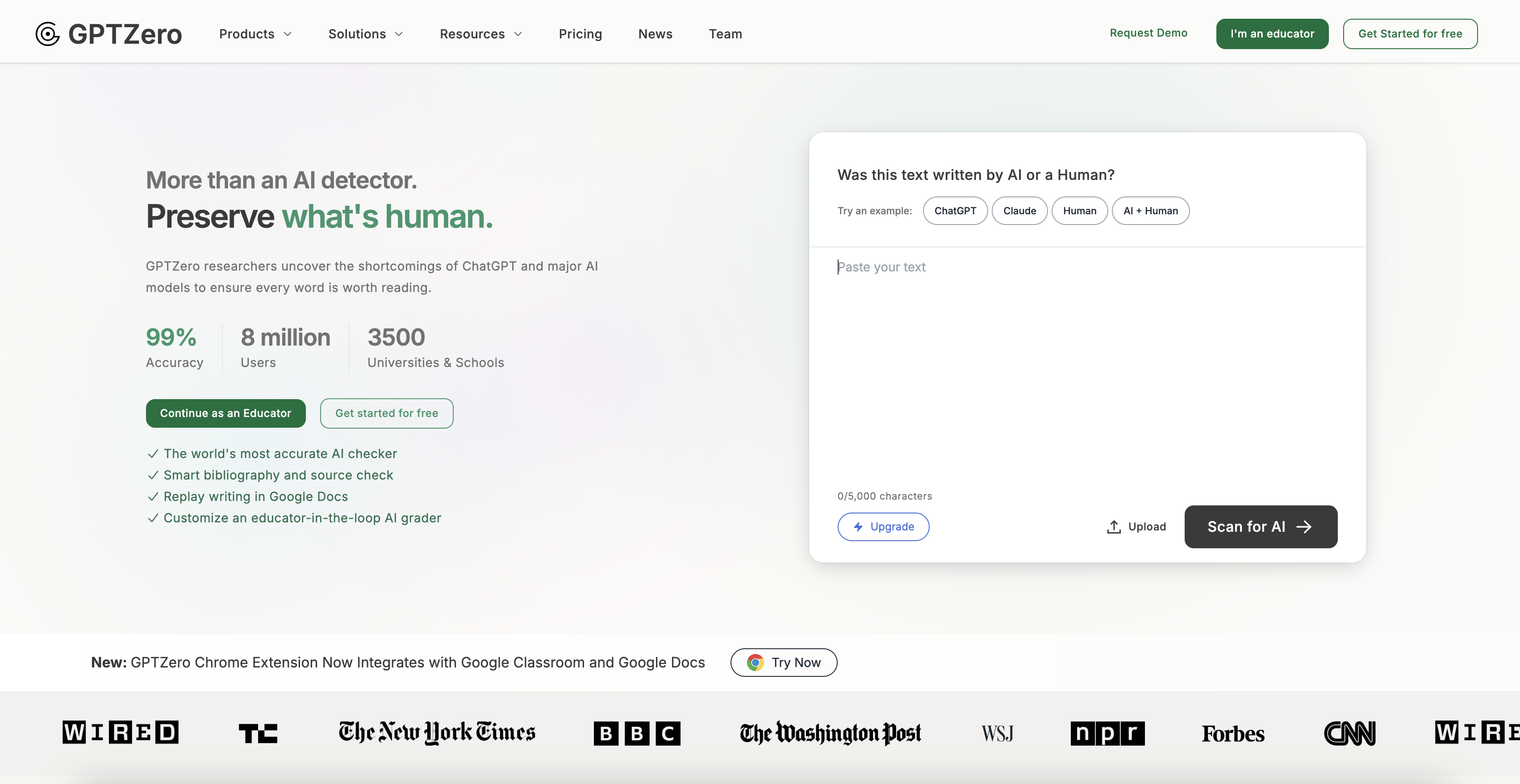This screenshot has height=784, width=1520.
Task: Click the Chrome logo icon in Try Now
Action: point(755,663)
